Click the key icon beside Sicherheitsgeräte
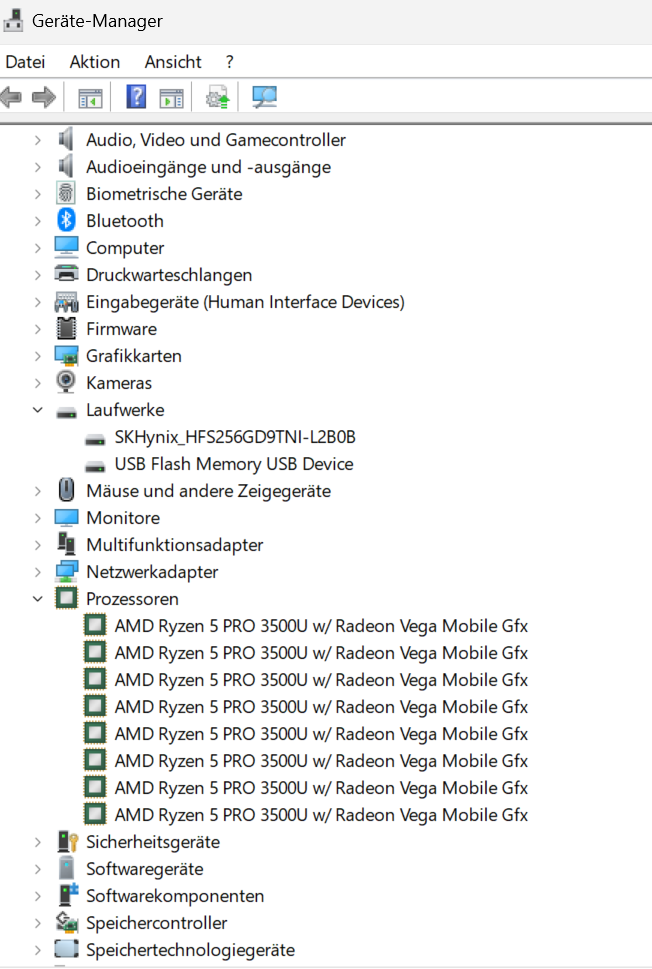This screenshot has width=652, height=969. click(x=67, y=841)
